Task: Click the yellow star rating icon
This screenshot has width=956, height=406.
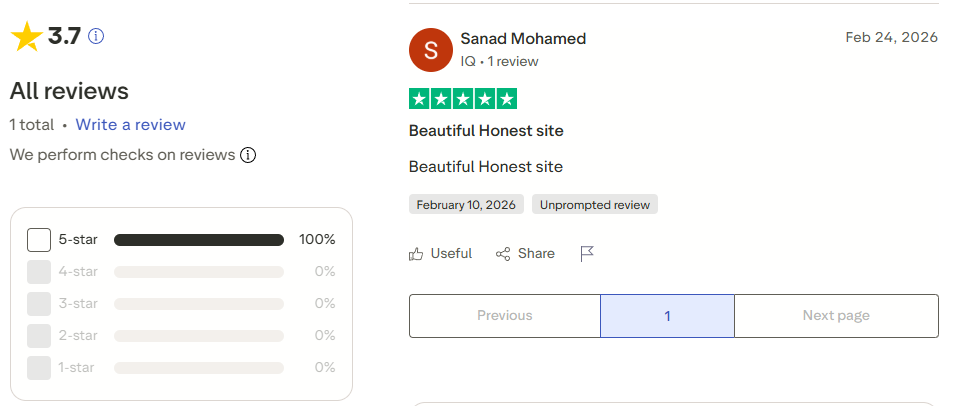Action: point(26,37)
